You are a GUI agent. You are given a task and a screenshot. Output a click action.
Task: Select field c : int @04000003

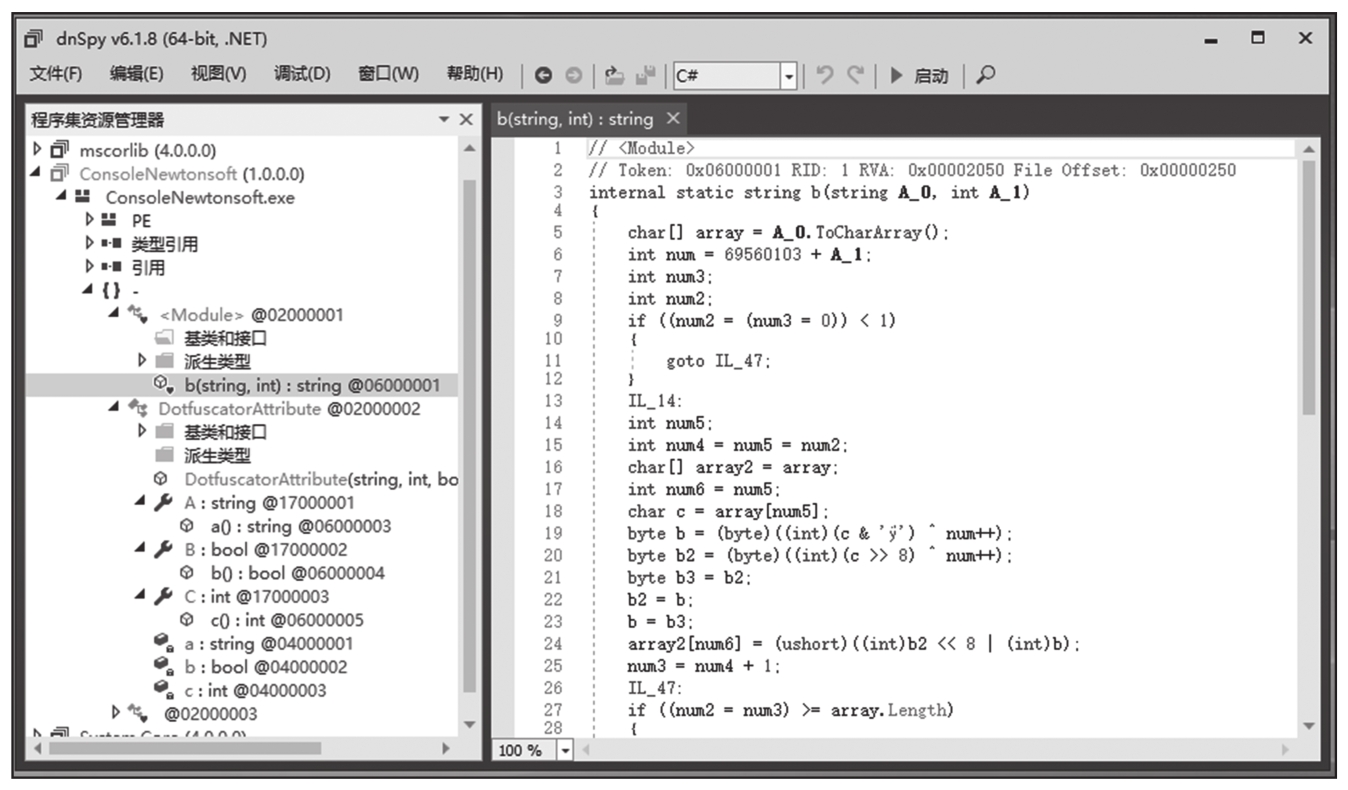255,690
